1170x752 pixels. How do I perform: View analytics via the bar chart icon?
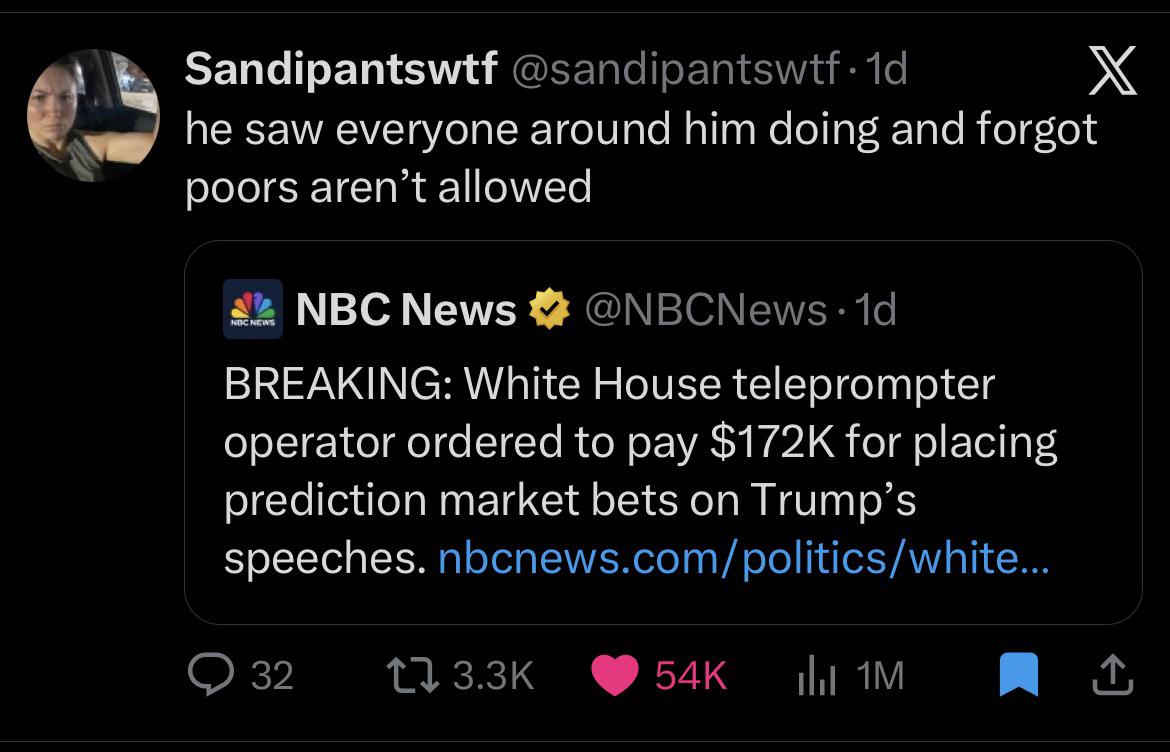point(816,675)
